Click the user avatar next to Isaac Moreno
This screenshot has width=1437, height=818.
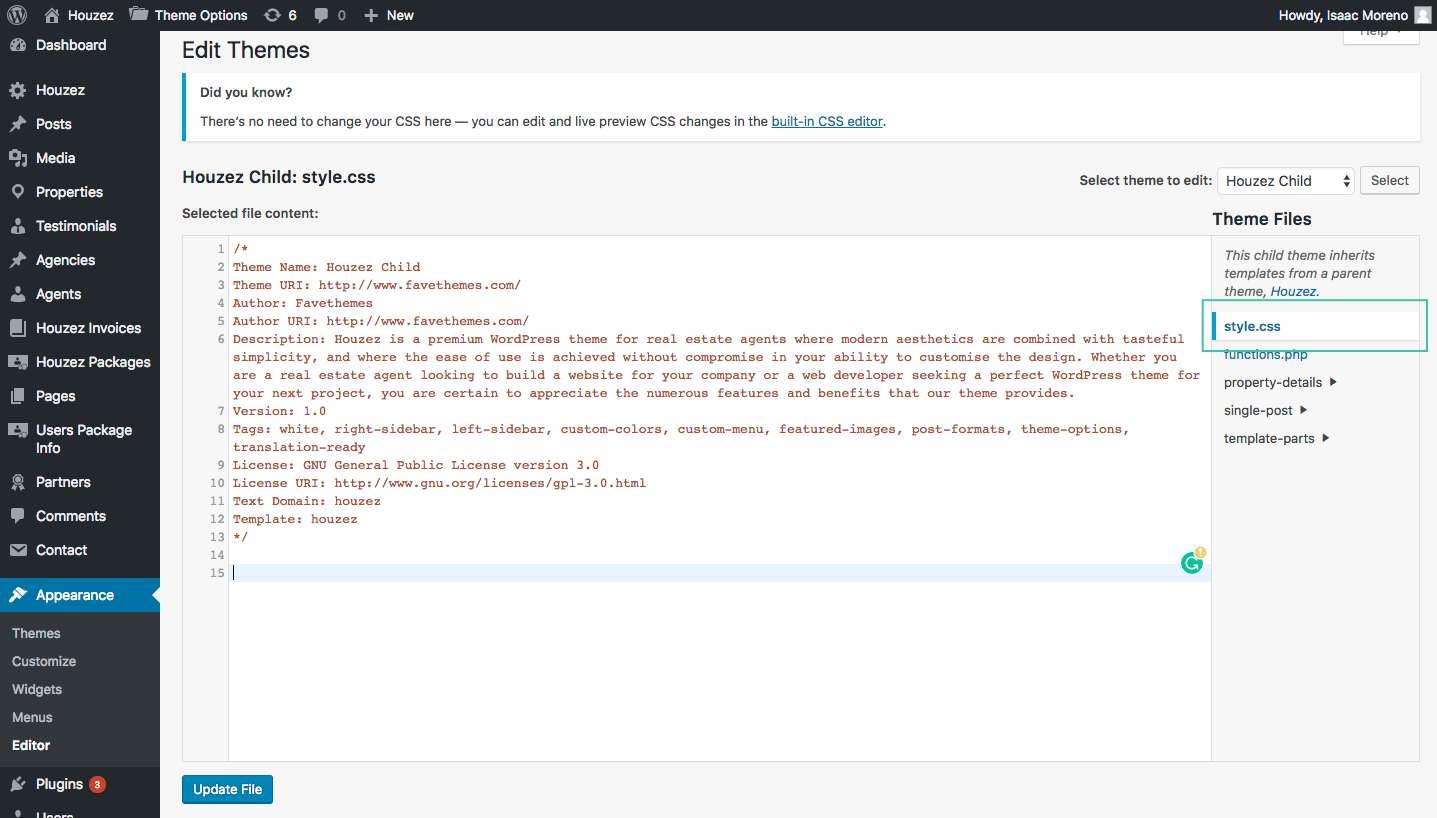tap(1423, 15)
